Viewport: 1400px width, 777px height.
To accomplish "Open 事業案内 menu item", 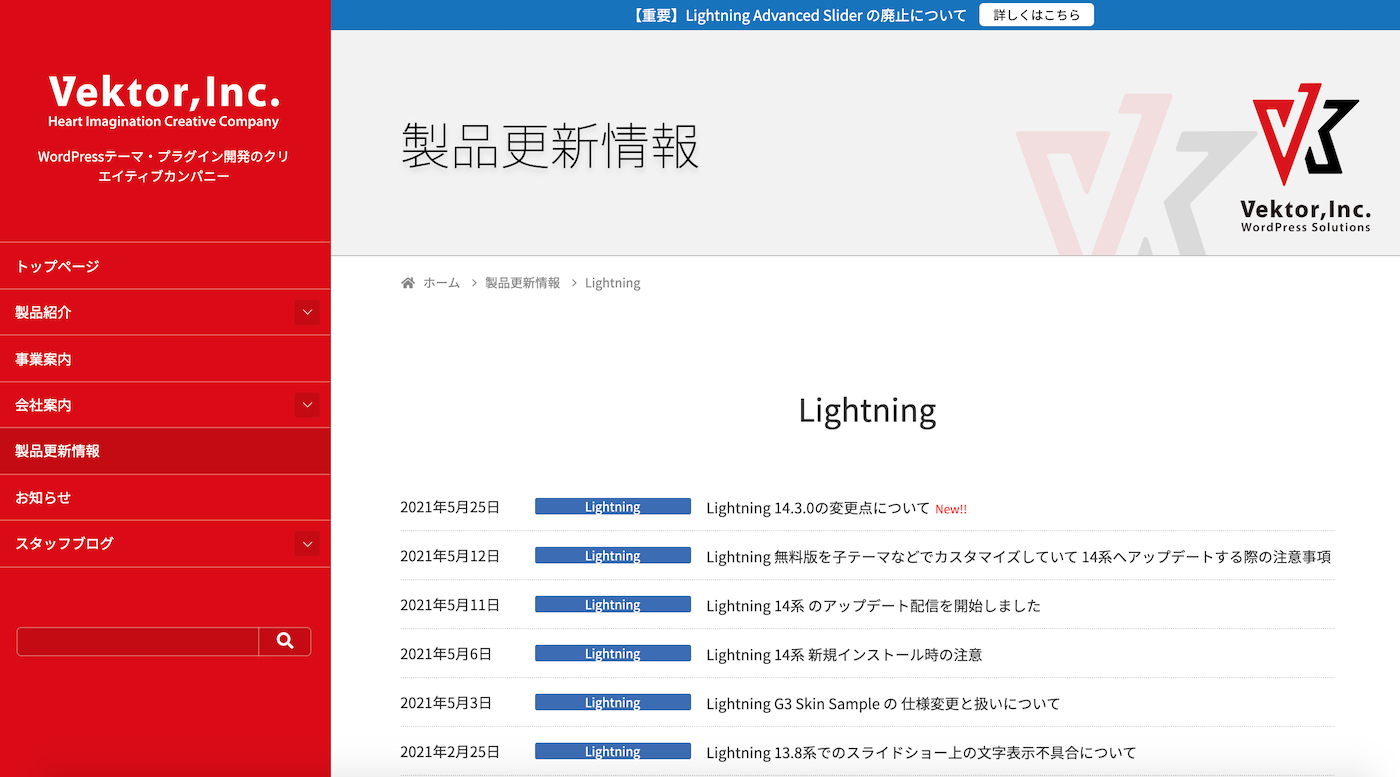I will [165, 359].
